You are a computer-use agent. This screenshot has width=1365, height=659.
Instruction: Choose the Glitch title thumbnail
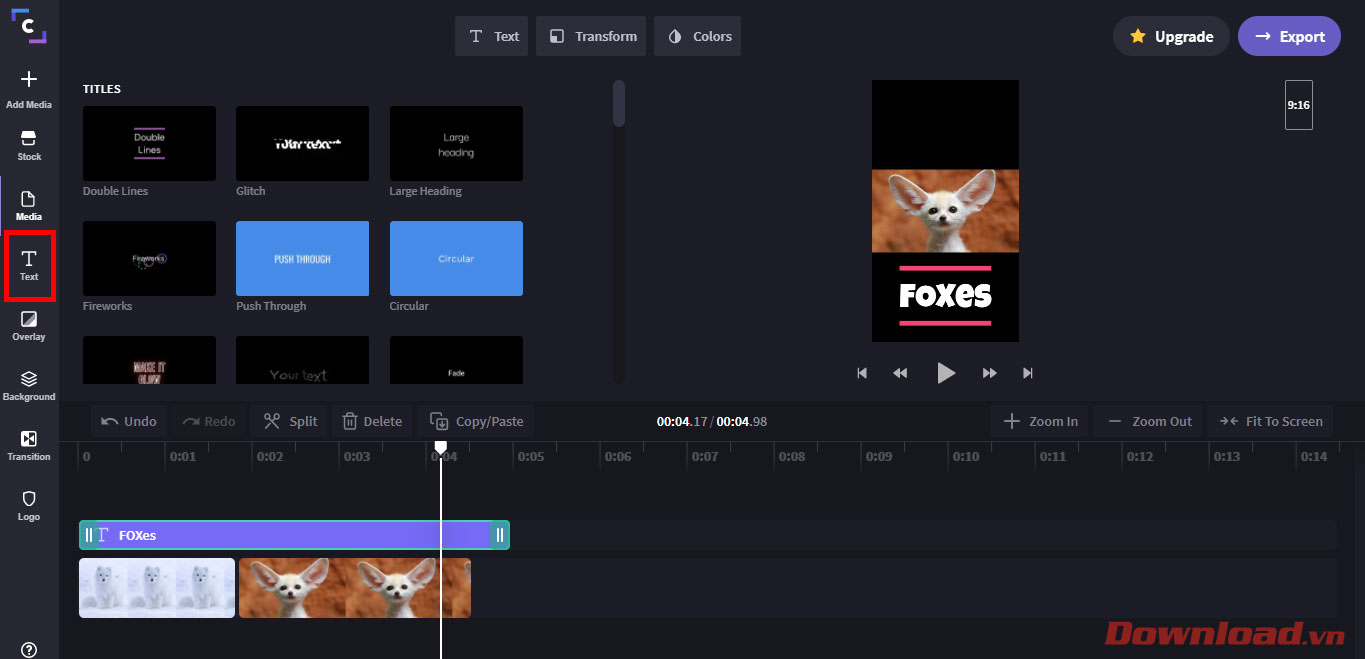pyautogui.click(x=302, y=144)
